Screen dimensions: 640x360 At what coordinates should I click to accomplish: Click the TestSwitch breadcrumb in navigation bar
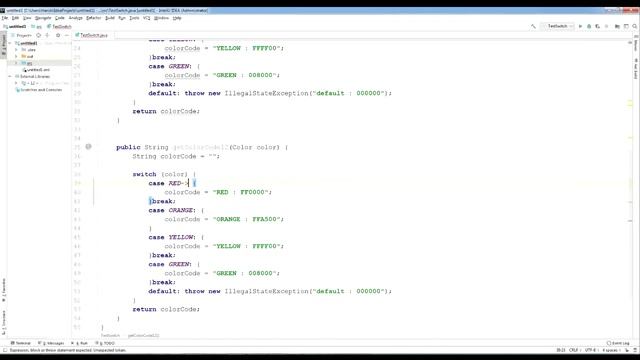tap(60, 27)
